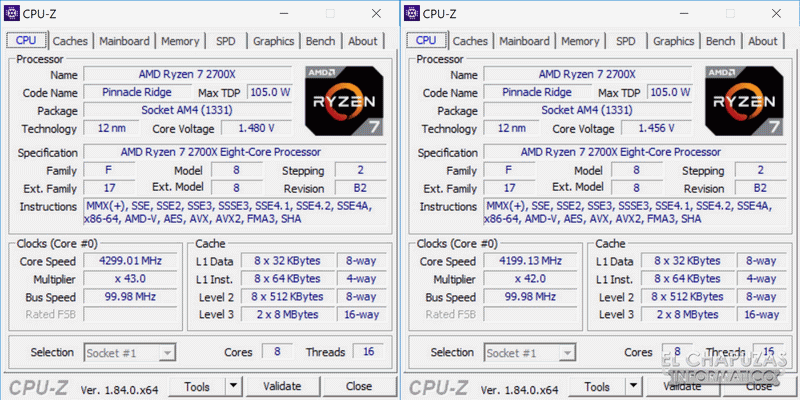Image resolution: width=800 pixels, height=400 pixels.
Task: Click the Ryzen 7 logo in left window
Action: 344,101
